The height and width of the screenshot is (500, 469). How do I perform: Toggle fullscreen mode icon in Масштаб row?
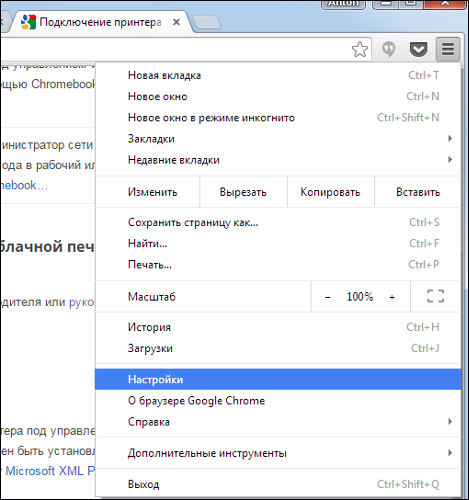point(435,296)
